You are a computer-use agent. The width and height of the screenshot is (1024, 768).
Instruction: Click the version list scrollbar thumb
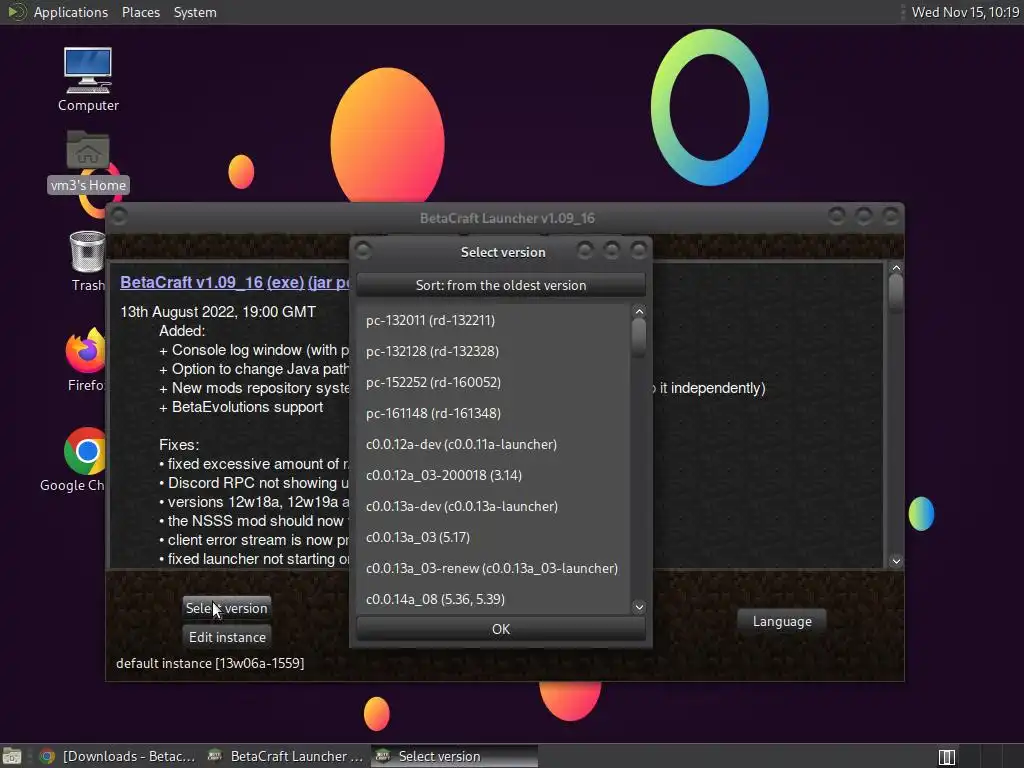point(639,337)
